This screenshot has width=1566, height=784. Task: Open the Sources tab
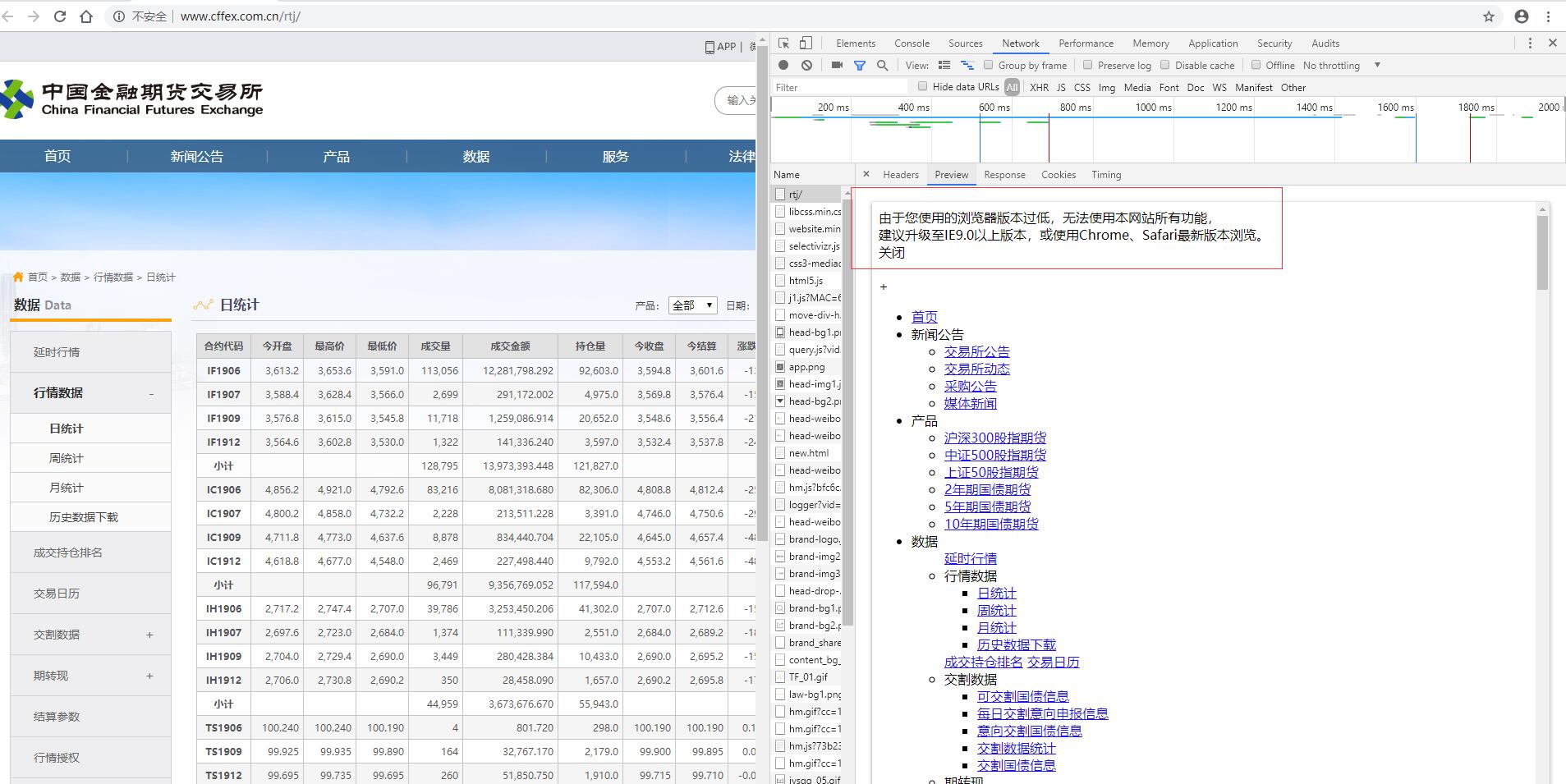966,44
